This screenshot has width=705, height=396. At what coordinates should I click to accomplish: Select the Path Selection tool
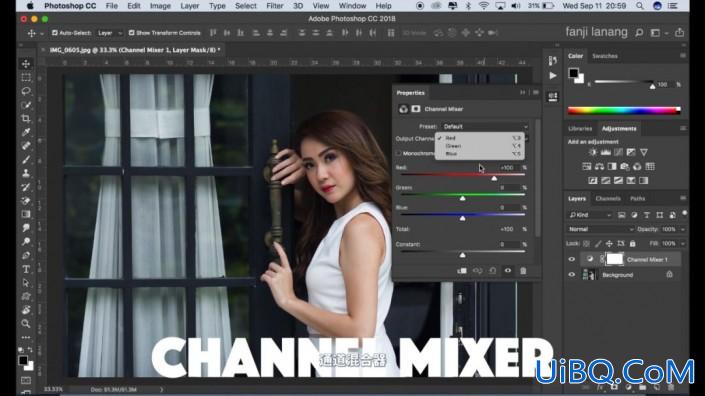[x=26, y=283]
